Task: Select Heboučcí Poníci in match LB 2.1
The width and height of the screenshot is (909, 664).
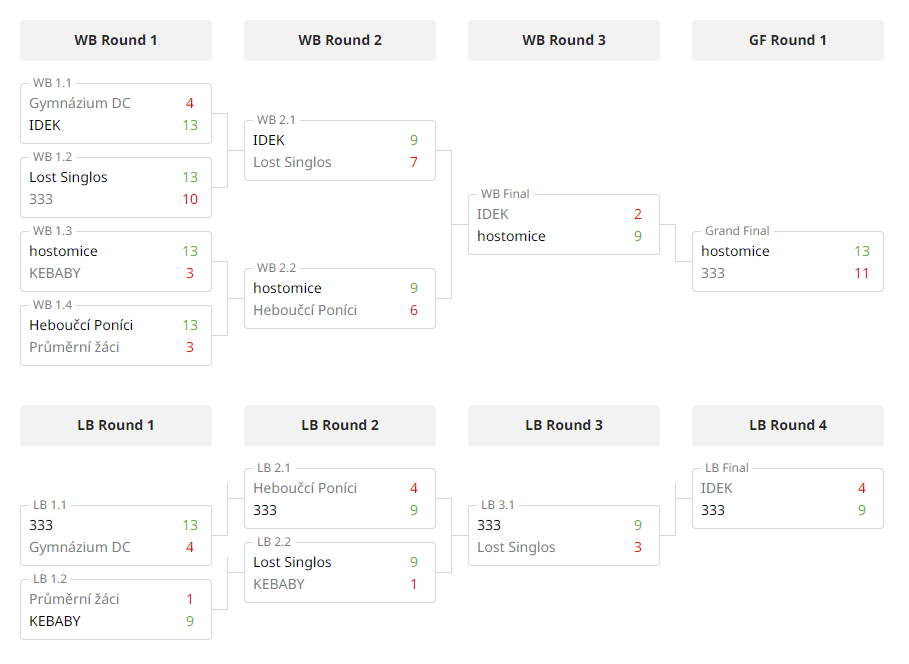Action: pos(305,488)
